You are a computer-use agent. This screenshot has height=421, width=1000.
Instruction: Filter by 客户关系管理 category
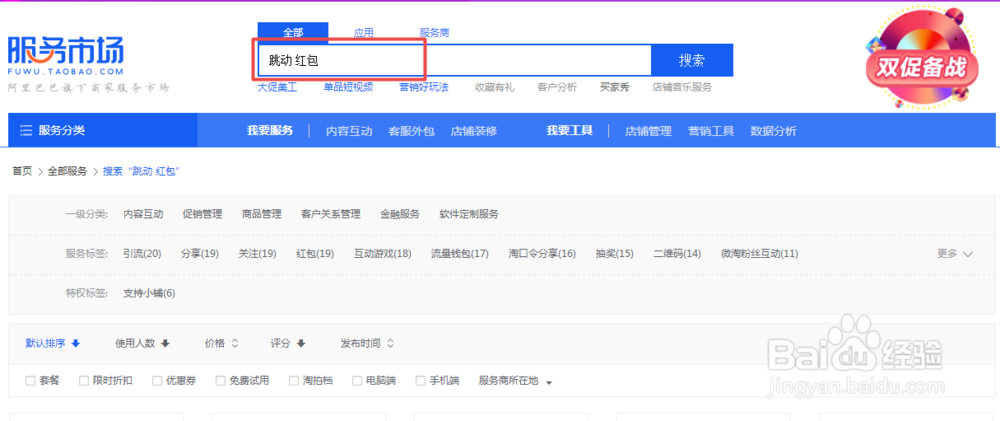(330, 214)
